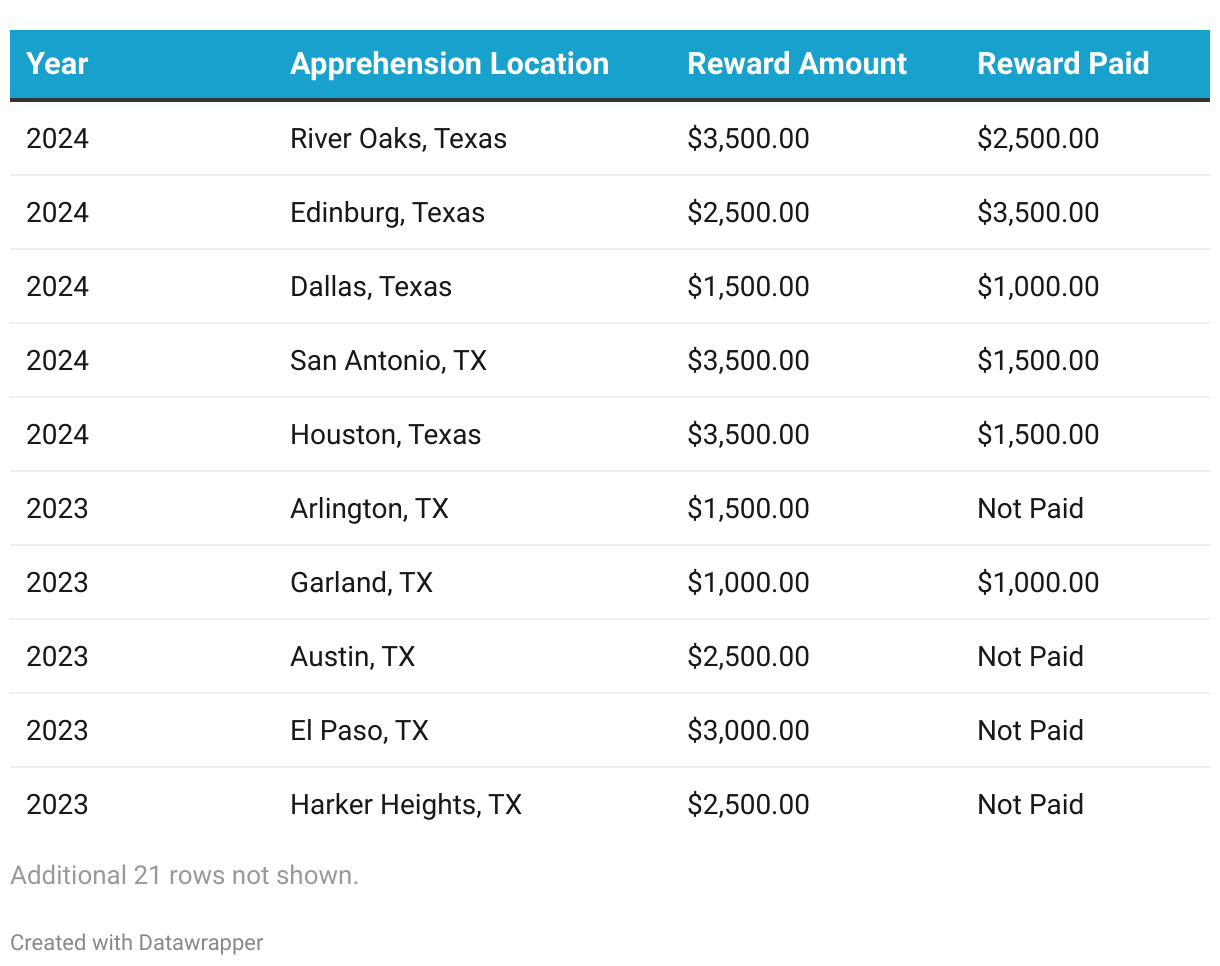Click the Apprehension Location column header

[449, 64]
